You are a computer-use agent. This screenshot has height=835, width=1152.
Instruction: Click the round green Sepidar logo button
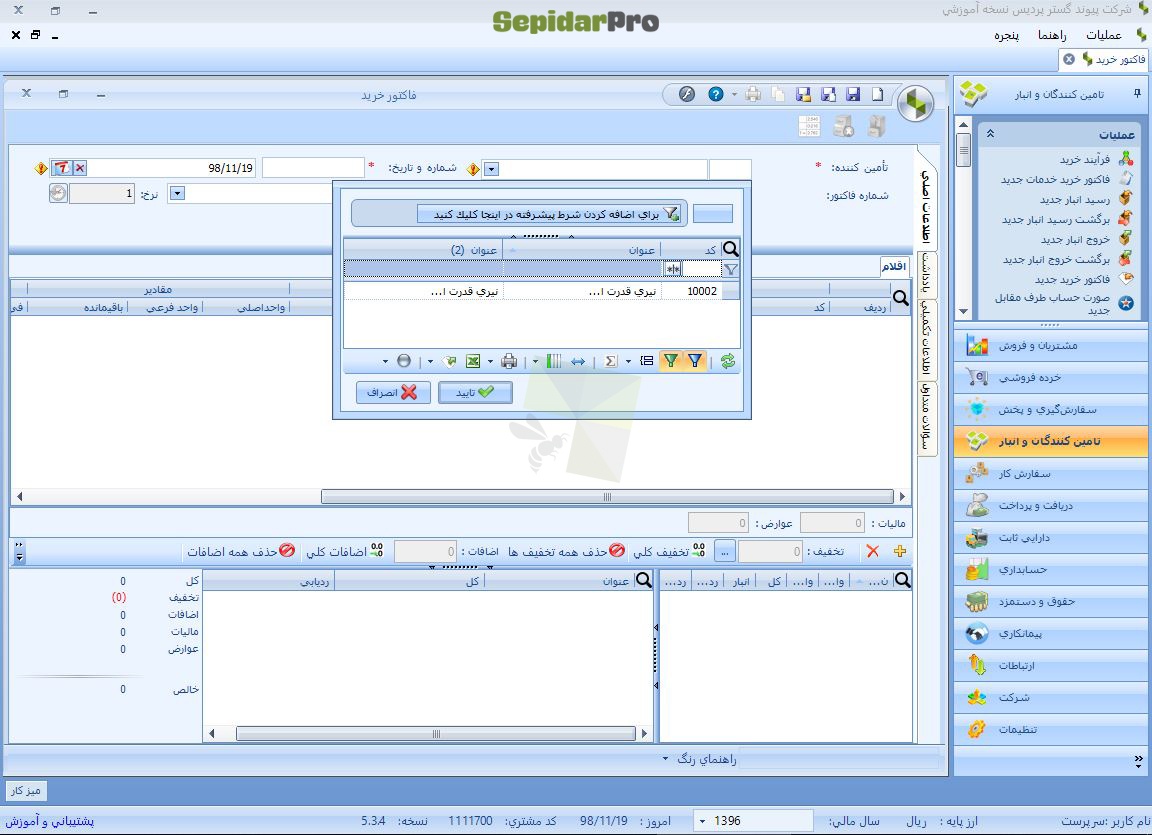(915, 104)
